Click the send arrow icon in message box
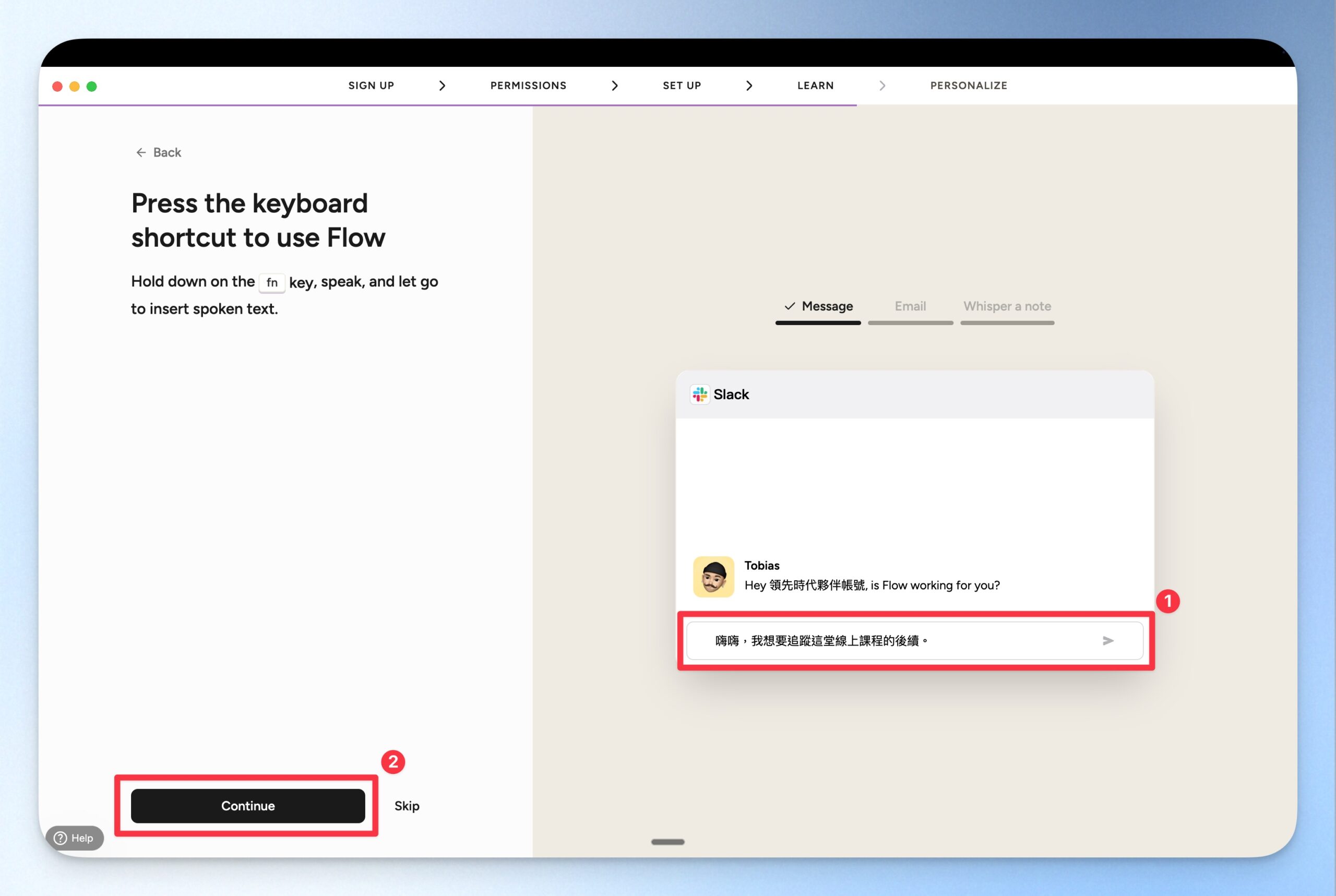 coord(1107,641)
